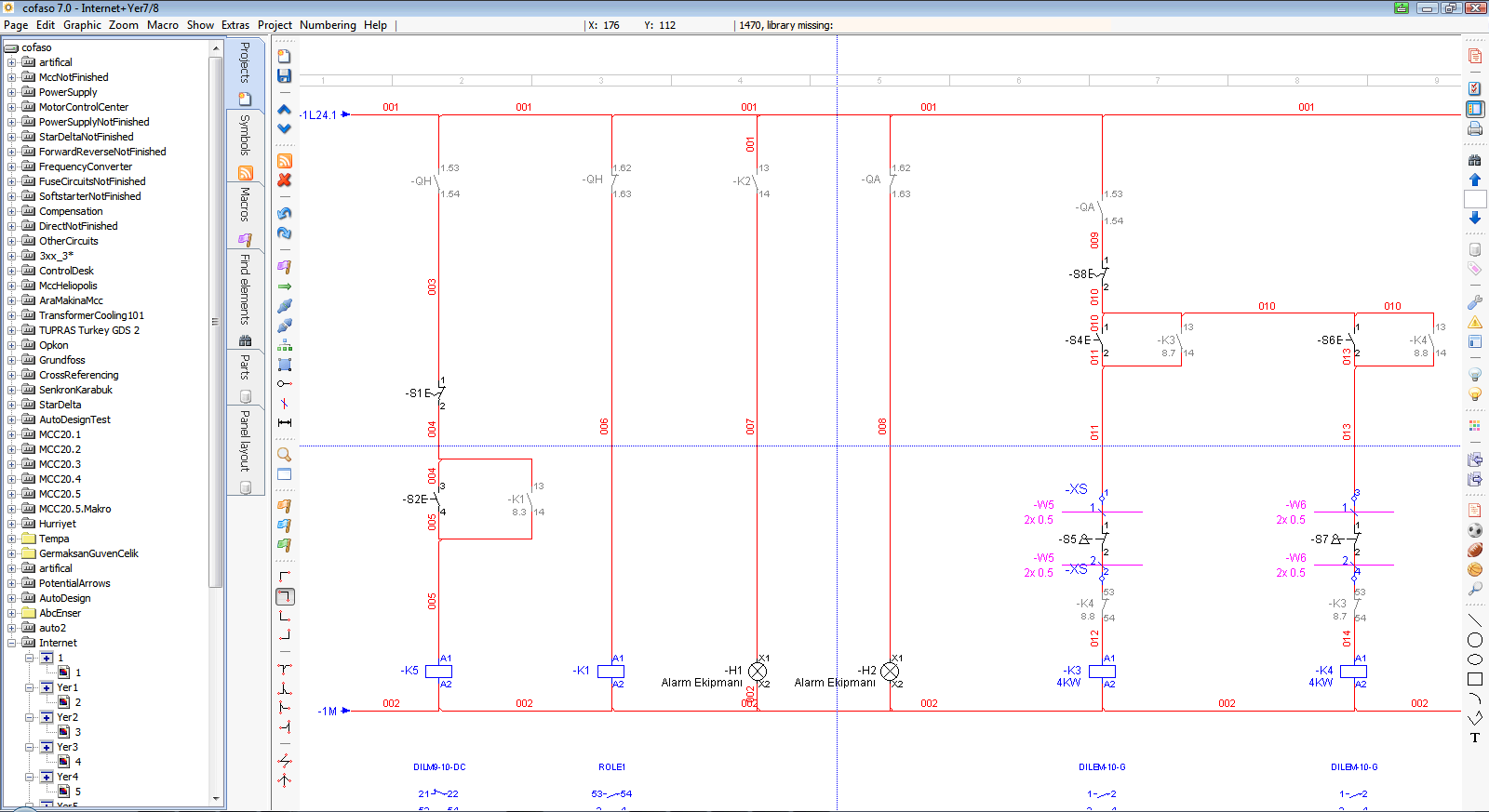Select page 3 under Yer2
The image size is (1489, 812).
pyautogui.click(x=78, y=732)
